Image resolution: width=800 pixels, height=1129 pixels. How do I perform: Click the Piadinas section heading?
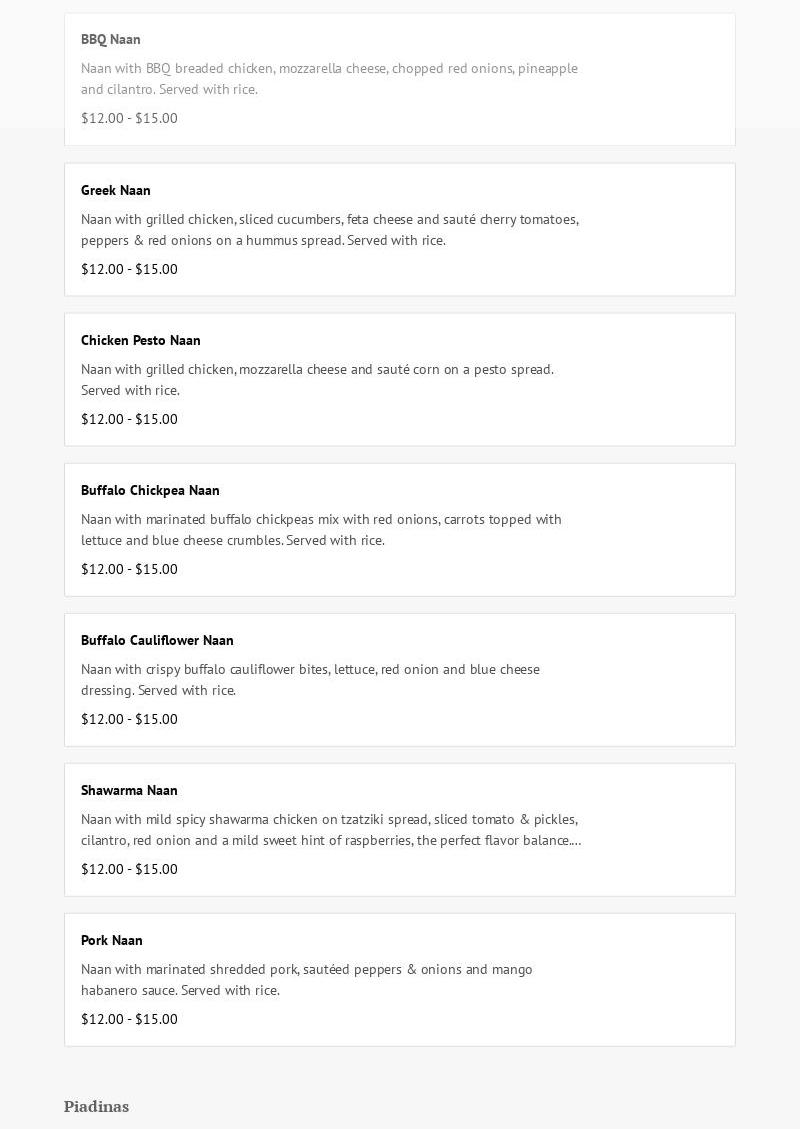coord(97,1106)
